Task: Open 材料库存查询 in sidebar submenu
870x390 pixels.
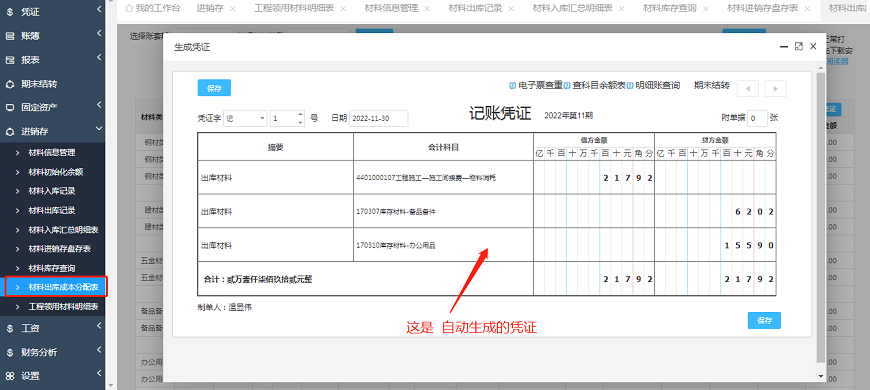Action: click(52, 268)
